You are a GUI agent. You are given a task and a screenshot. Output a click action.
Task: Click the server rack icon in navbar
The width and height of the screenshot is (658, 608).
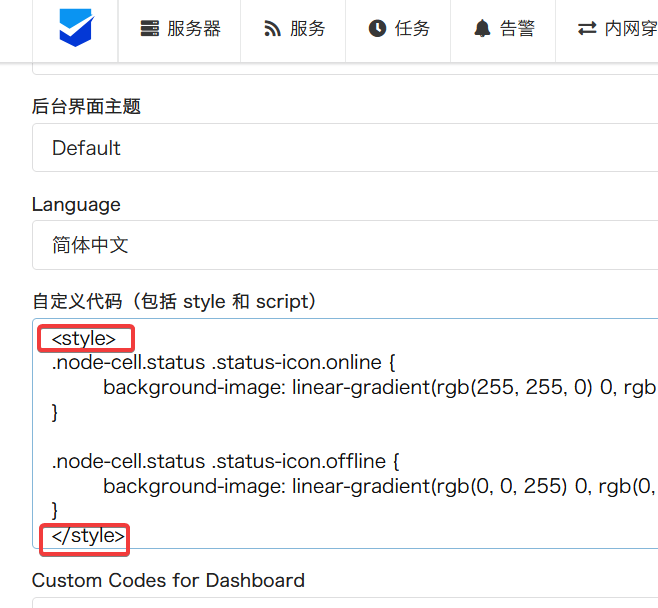(150, 29)
